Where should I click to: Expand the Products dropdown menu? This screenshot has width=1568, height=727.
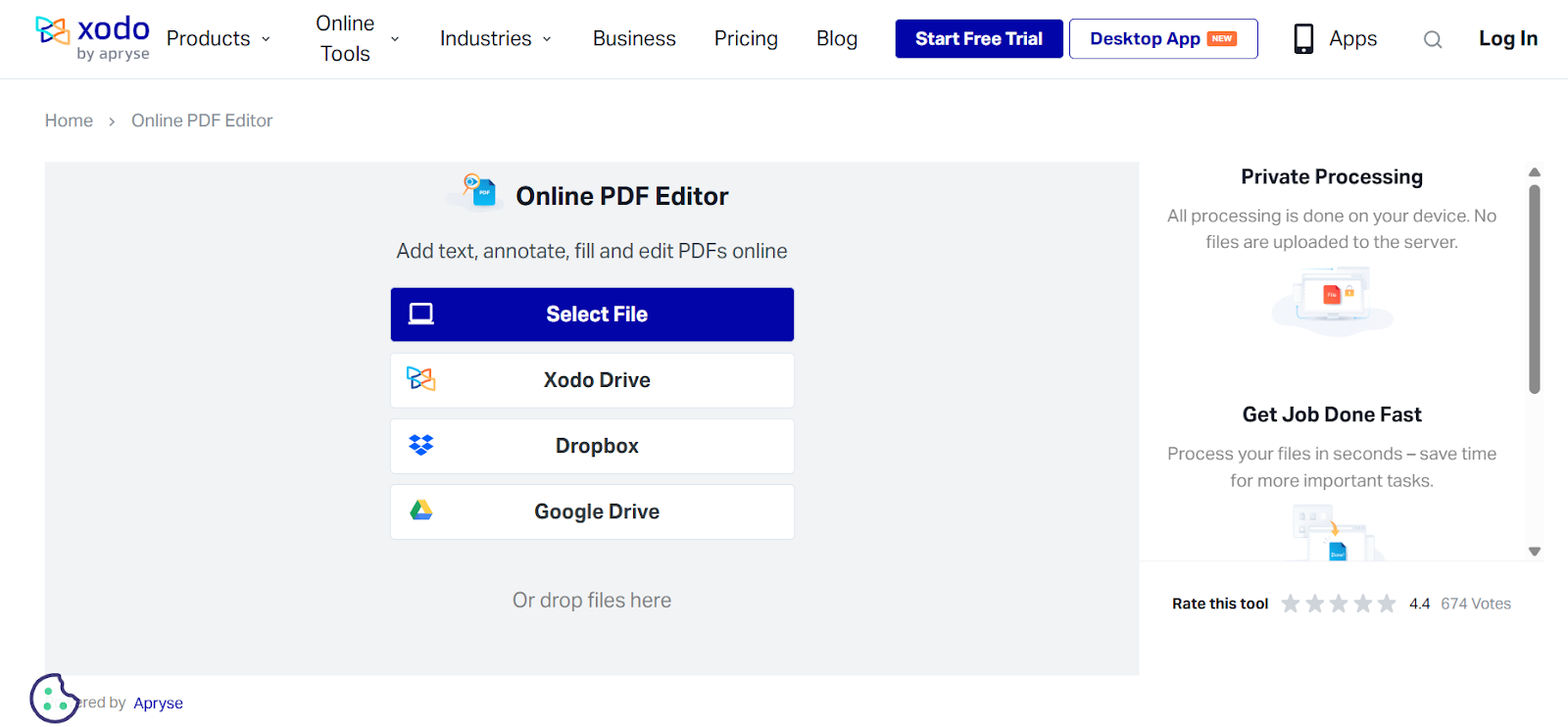point(218,38)
